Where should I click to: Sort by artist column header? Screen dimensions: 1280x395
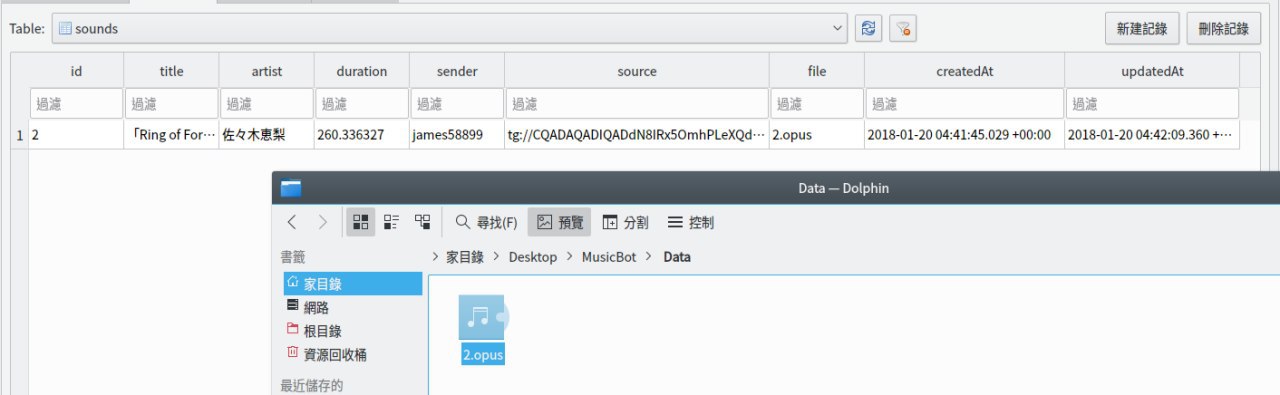pos(266,71)
